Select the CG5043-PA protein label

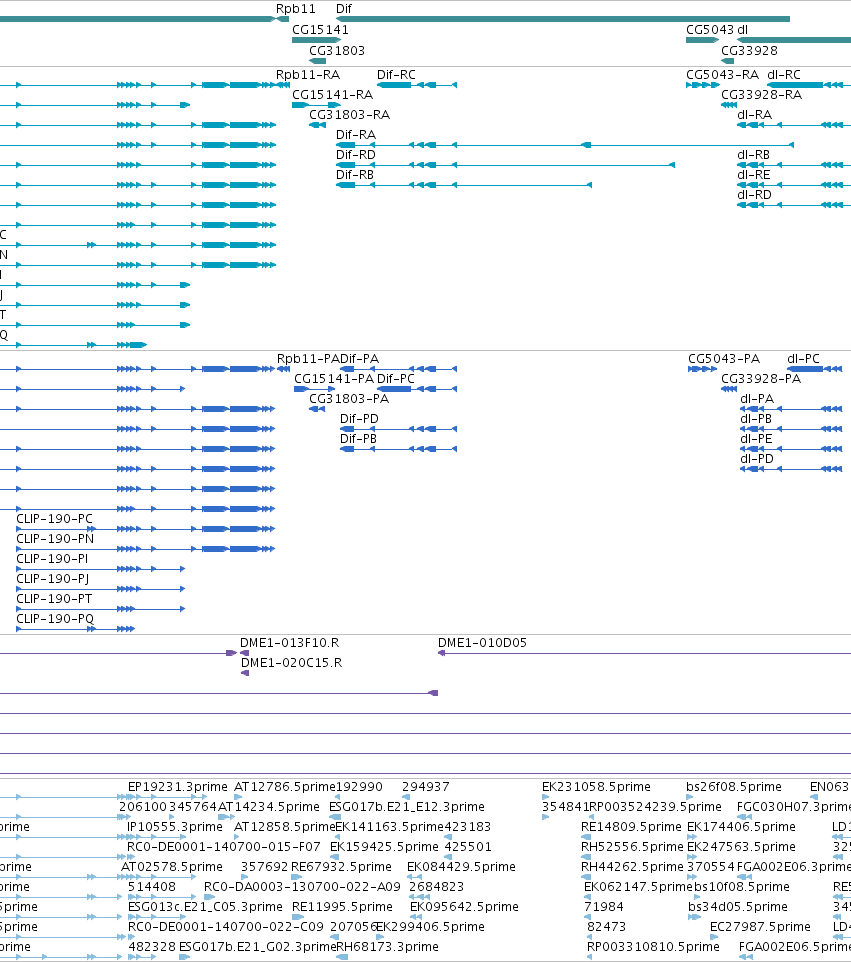click(724, 358)
